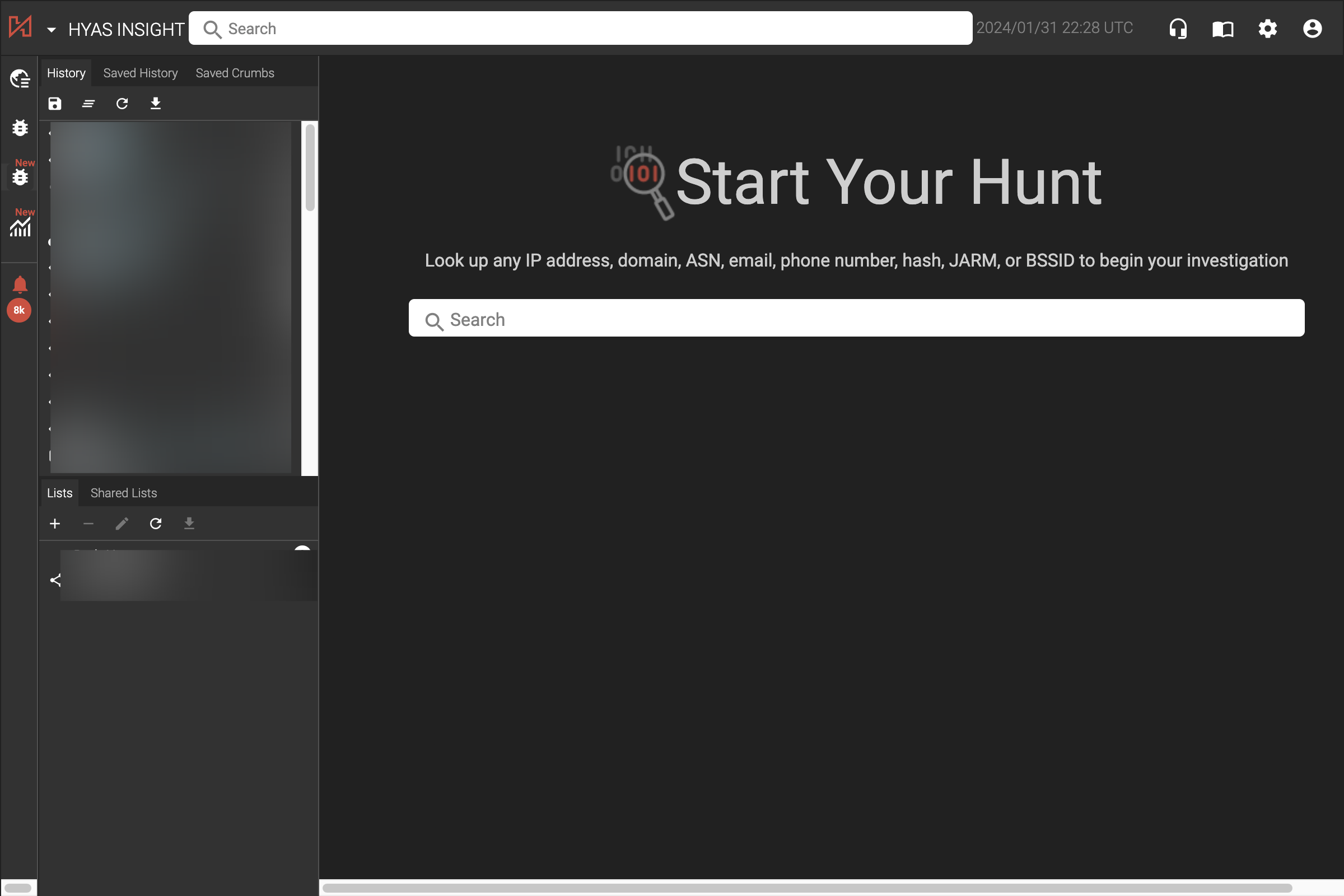Open documentation via the book icon
The width and height of the screenshot is (1344, 896).
(1222, 28)
